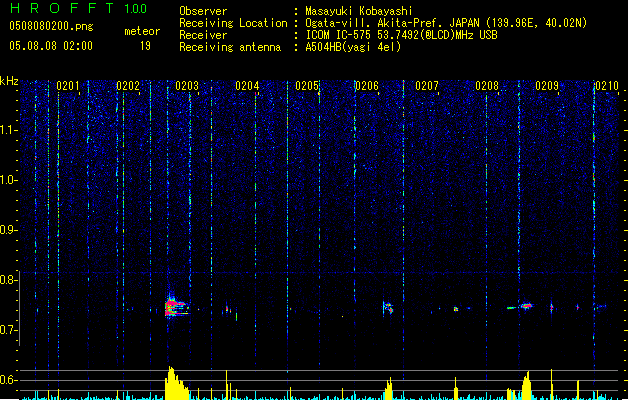The width and height of the screenshot is (629, 400).
Task: Click the 0.9 kHz axis label
Action: tap(9, 230)
